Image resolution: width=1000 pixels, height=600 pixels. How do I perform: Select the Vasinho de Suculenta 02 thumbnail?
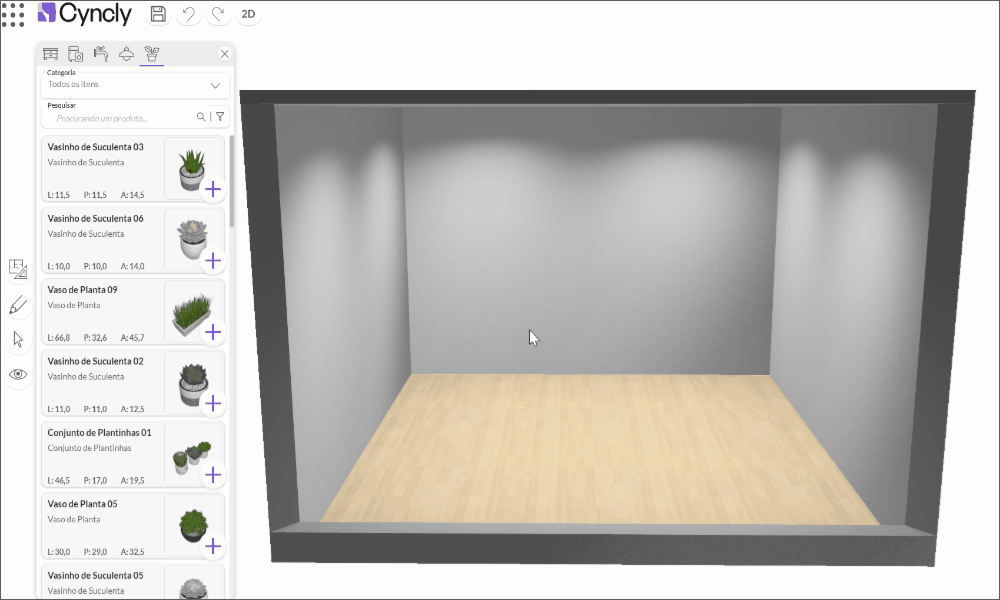pos(192,384)
